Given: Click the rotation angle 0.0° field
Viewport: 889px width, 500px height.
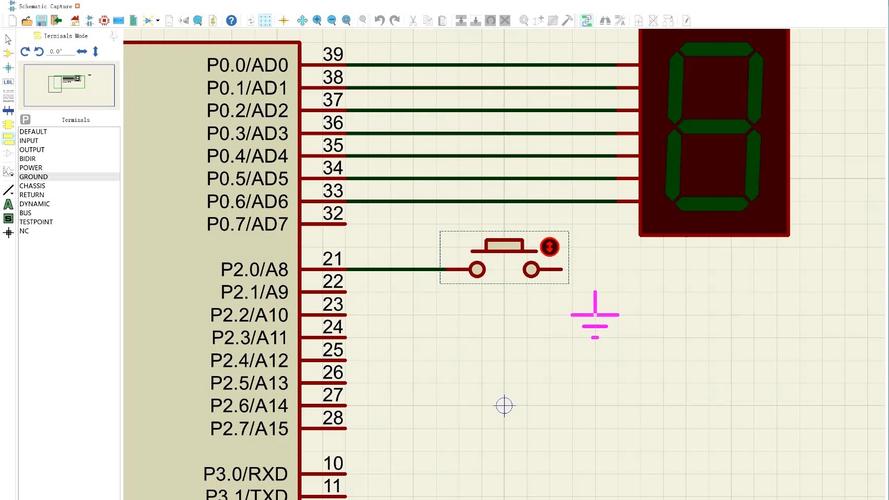Looking at the screenshot, I should [60, 52].
